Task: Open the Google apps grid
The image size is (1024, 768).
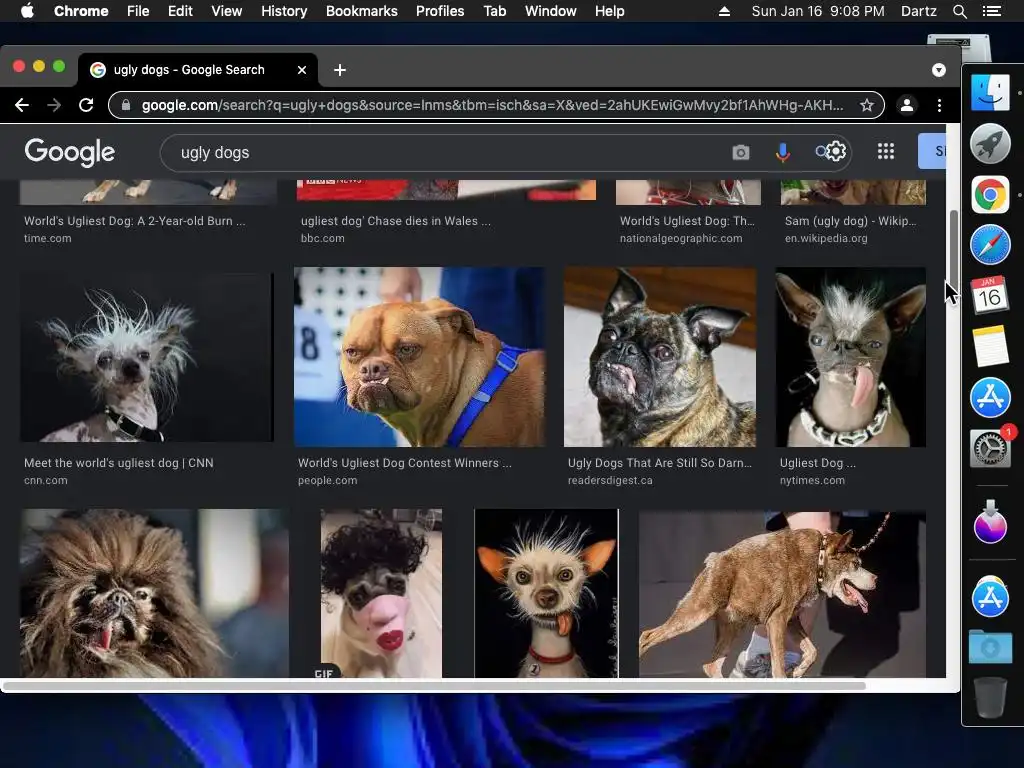Action: (x=886, y=152)
